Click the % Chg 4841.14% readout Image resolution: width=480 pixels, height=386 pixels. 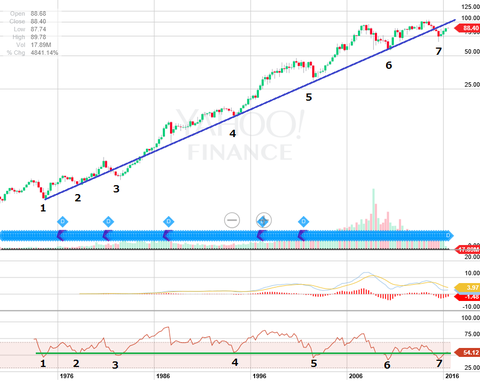click(32, 53)
